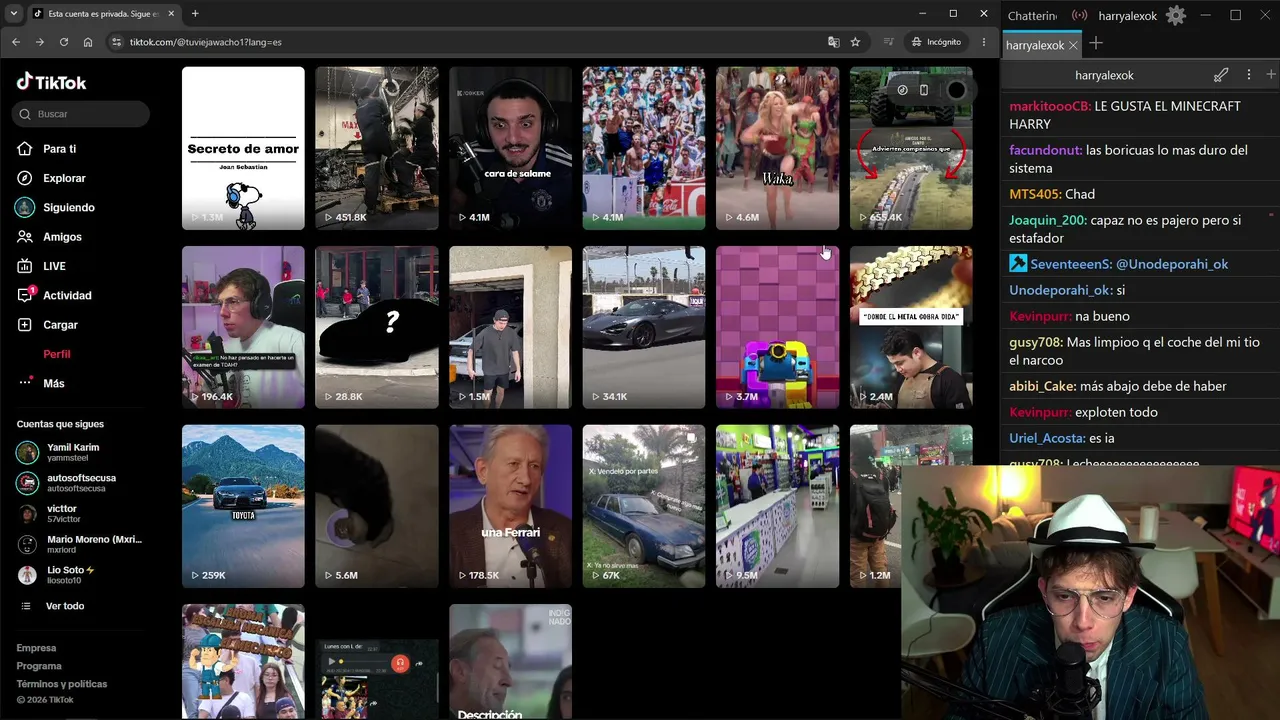Open the video with 9.5M views
The width and height of the screenshot is (1280, 720).
click(777, 506)
